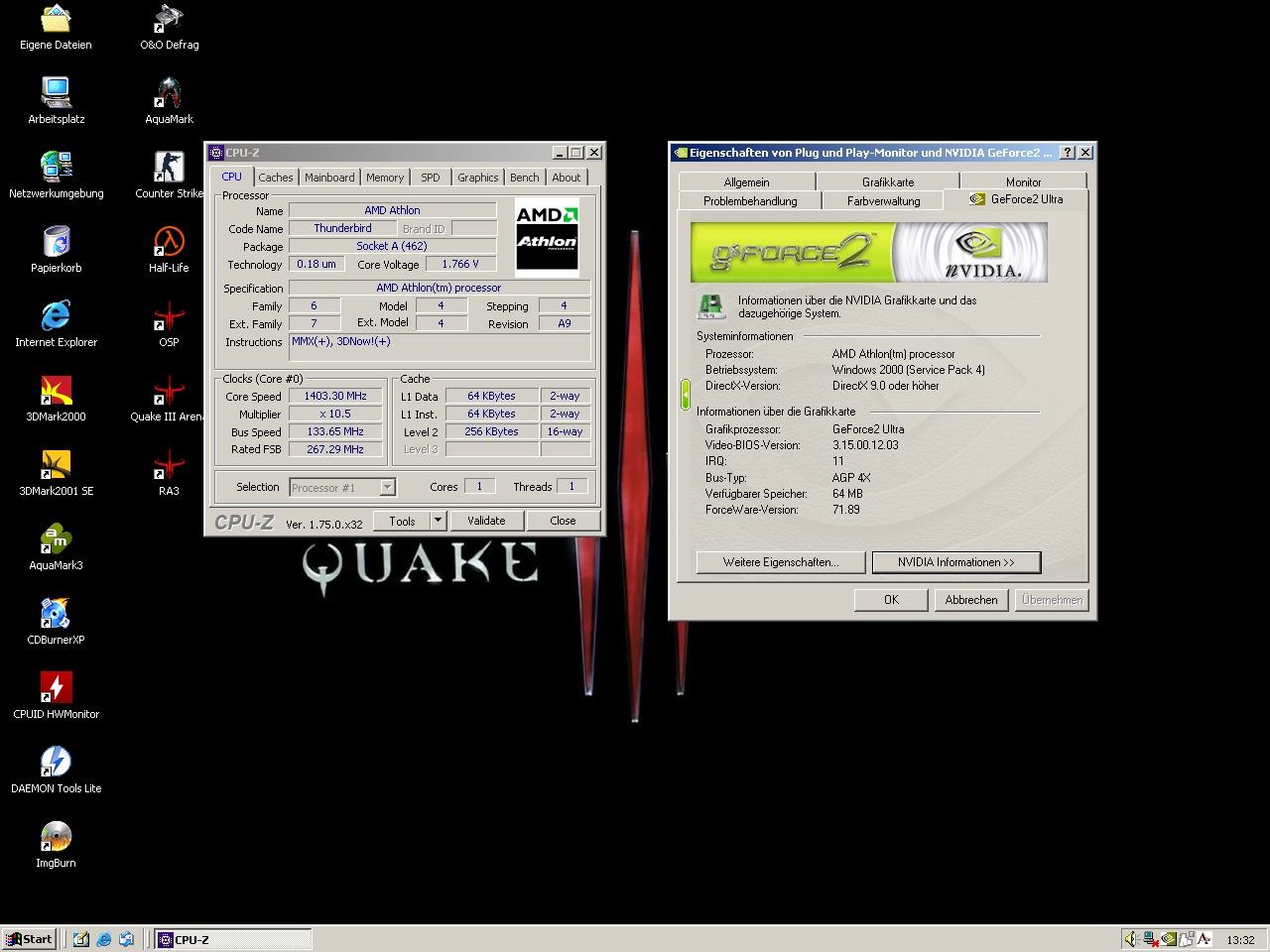Switch to the Mainboard tab in CPU-Z
This screenshot has width=1270, height=952.
click(329, 178)
